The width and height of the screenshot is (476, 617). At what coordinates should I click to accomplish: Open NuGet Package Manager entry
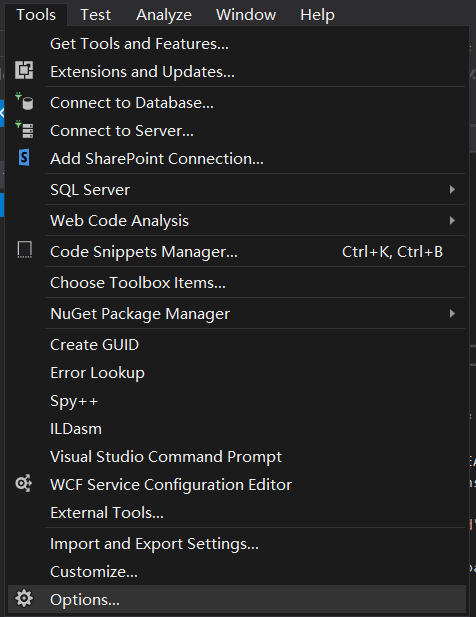[x=237, y=314]
